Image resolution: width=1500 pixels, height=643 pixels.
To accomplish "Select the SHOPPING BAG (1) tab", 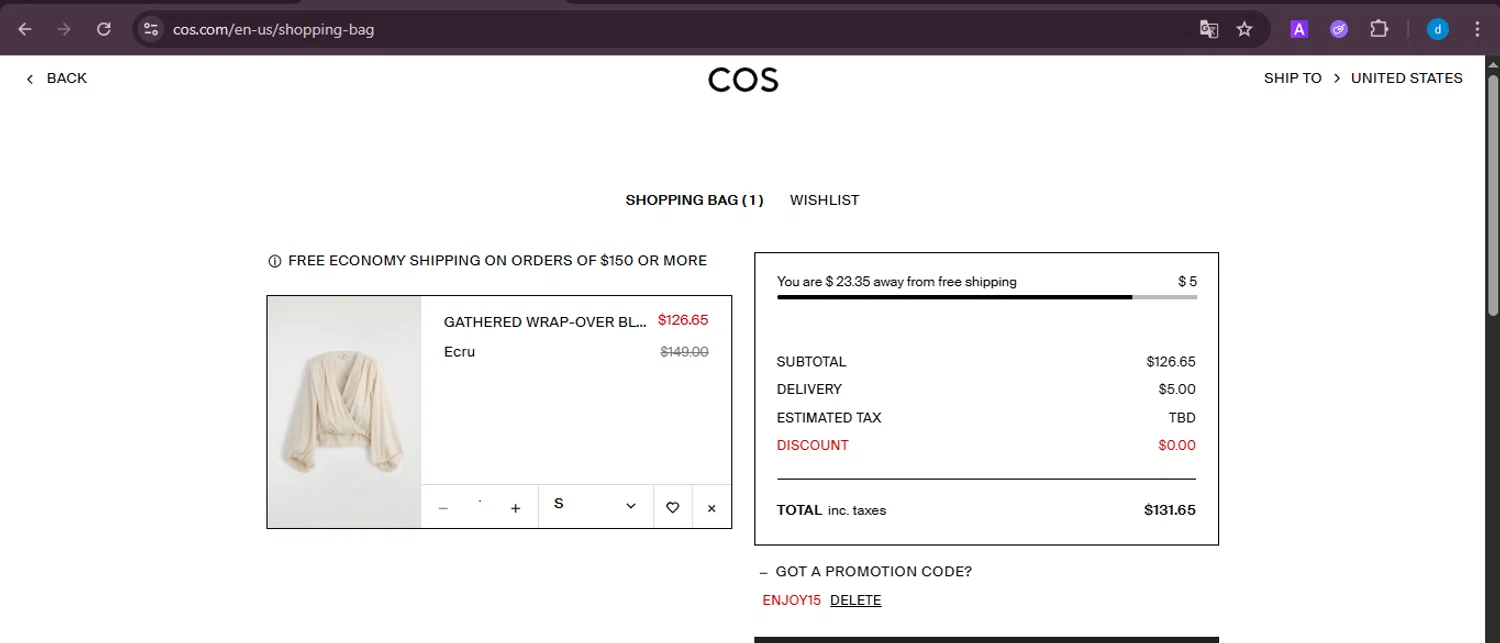I will tap(694, 200).
